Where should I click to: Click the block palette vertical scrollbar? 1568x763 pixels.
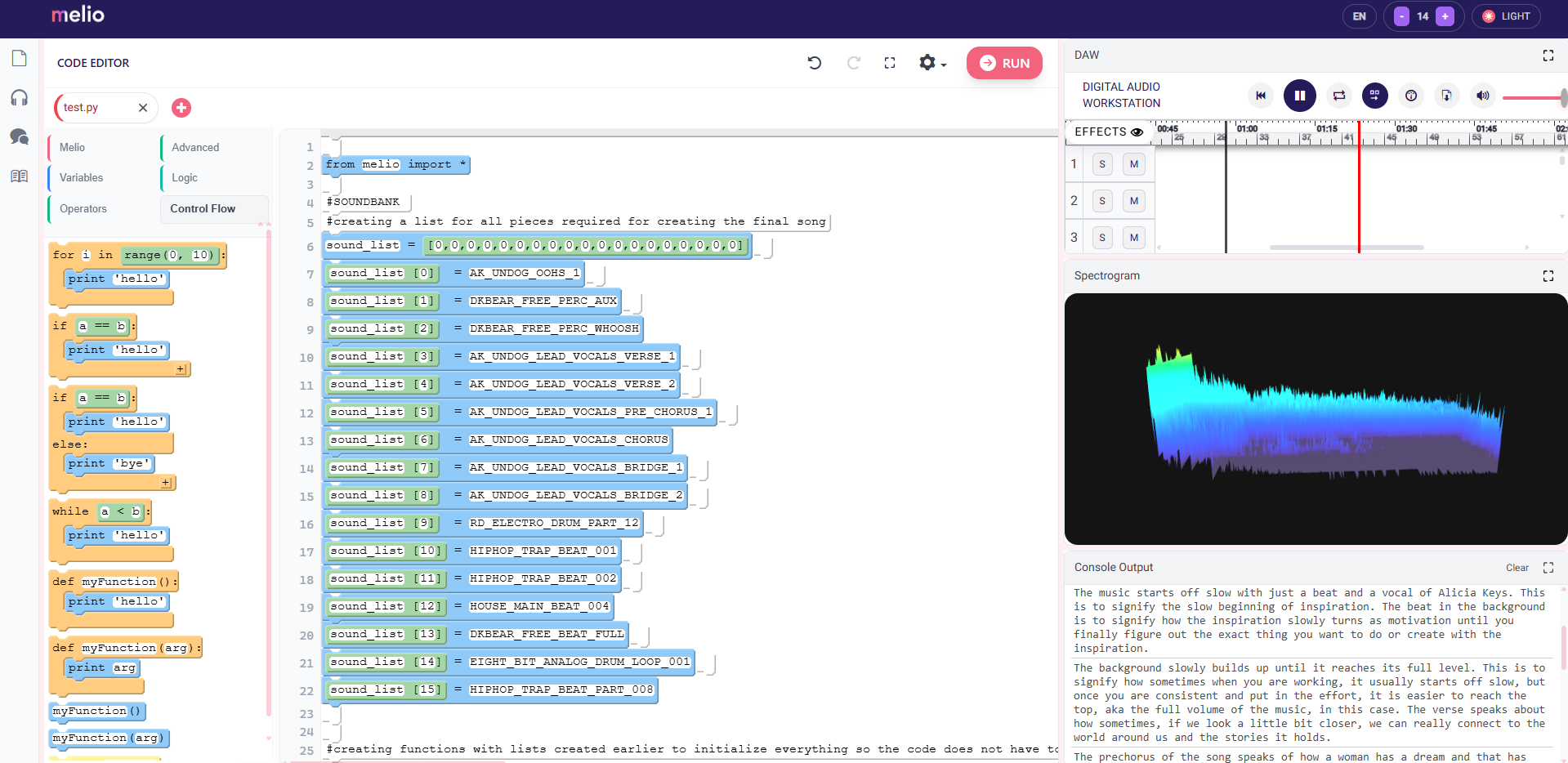click(x=269, y=474)
